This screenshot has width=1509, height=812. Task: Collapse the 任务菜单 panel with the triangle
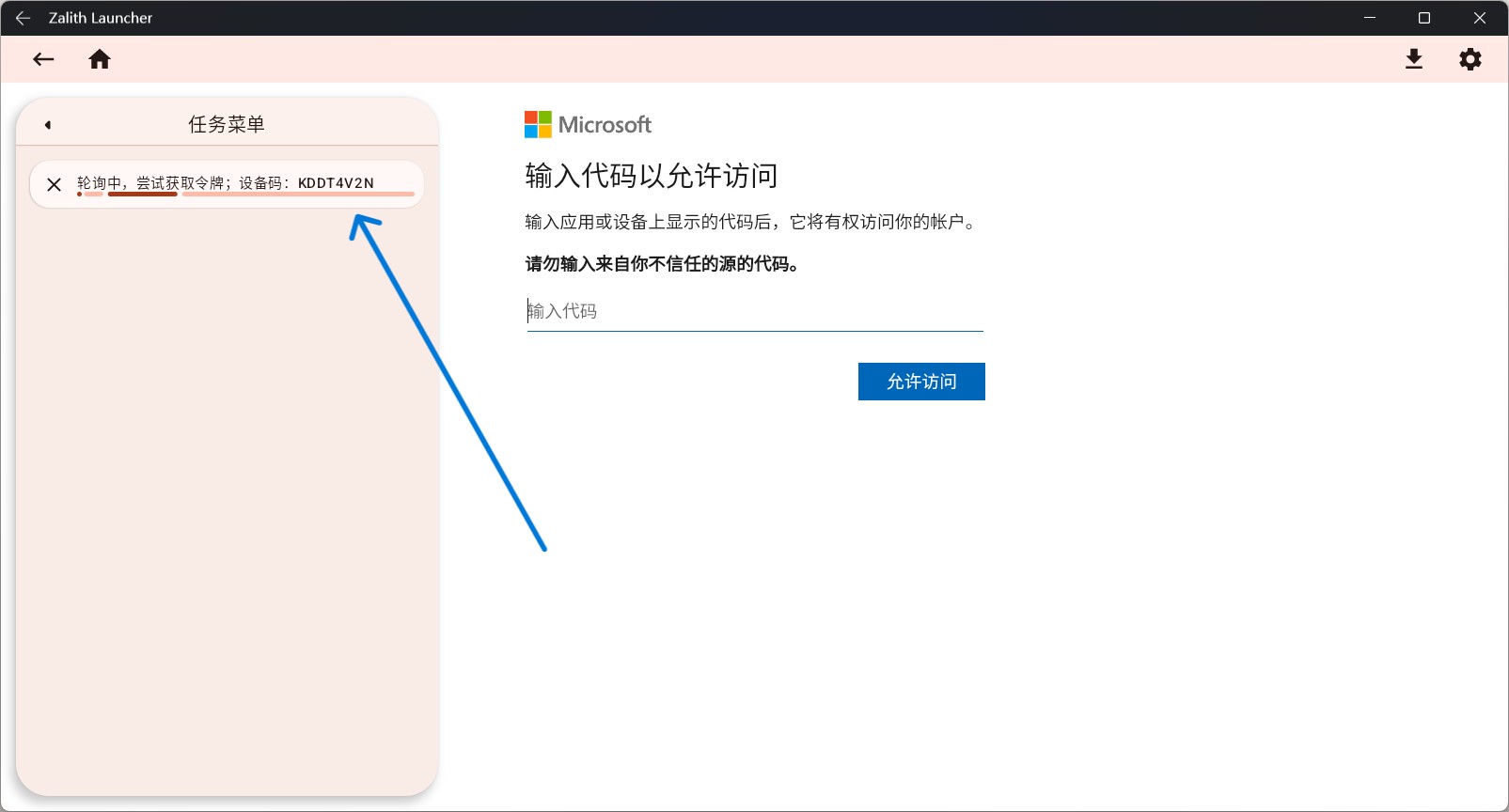coord(47,125)
